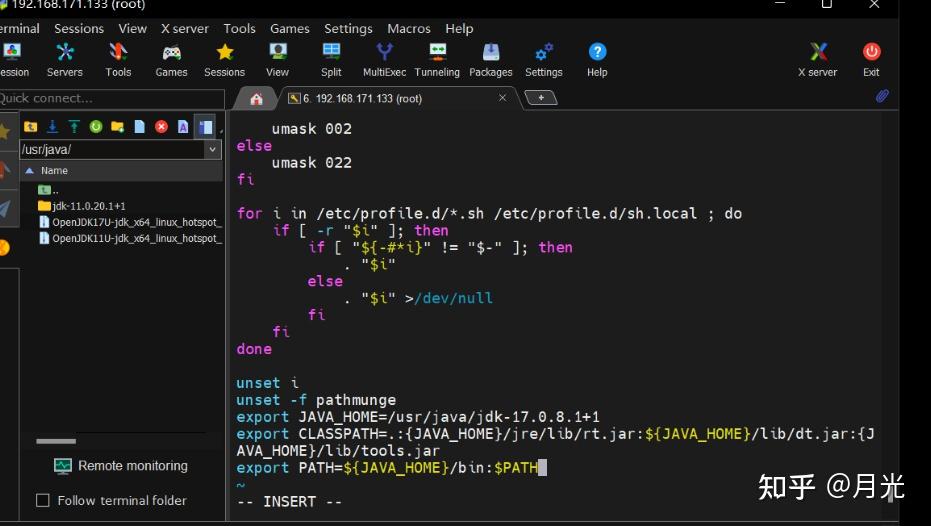Screen dimensions: 931x526
Task: Select the '..' parent directory entry
Action: coord(49,190)
